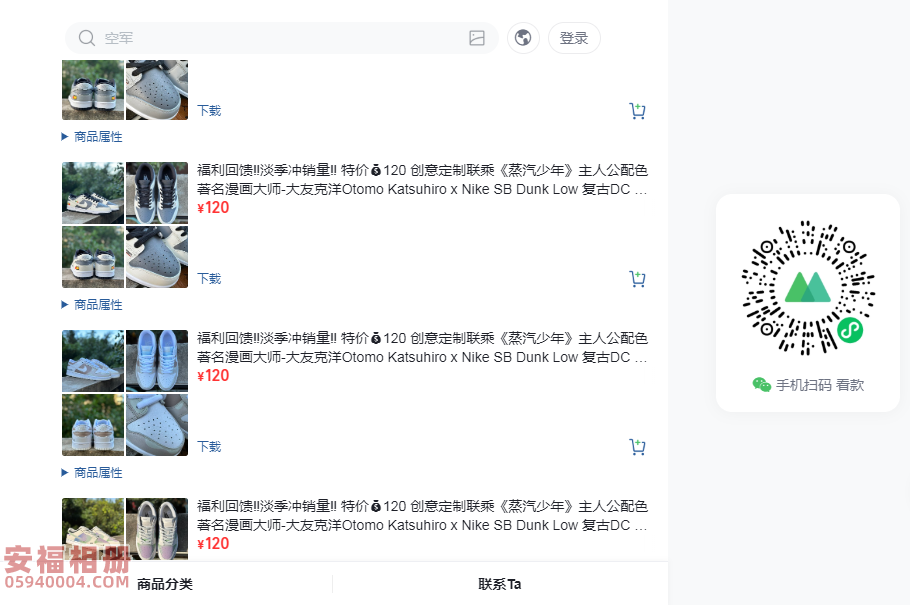Open the light-blue pair heel-view thumbnail

(x=93, y=424)
